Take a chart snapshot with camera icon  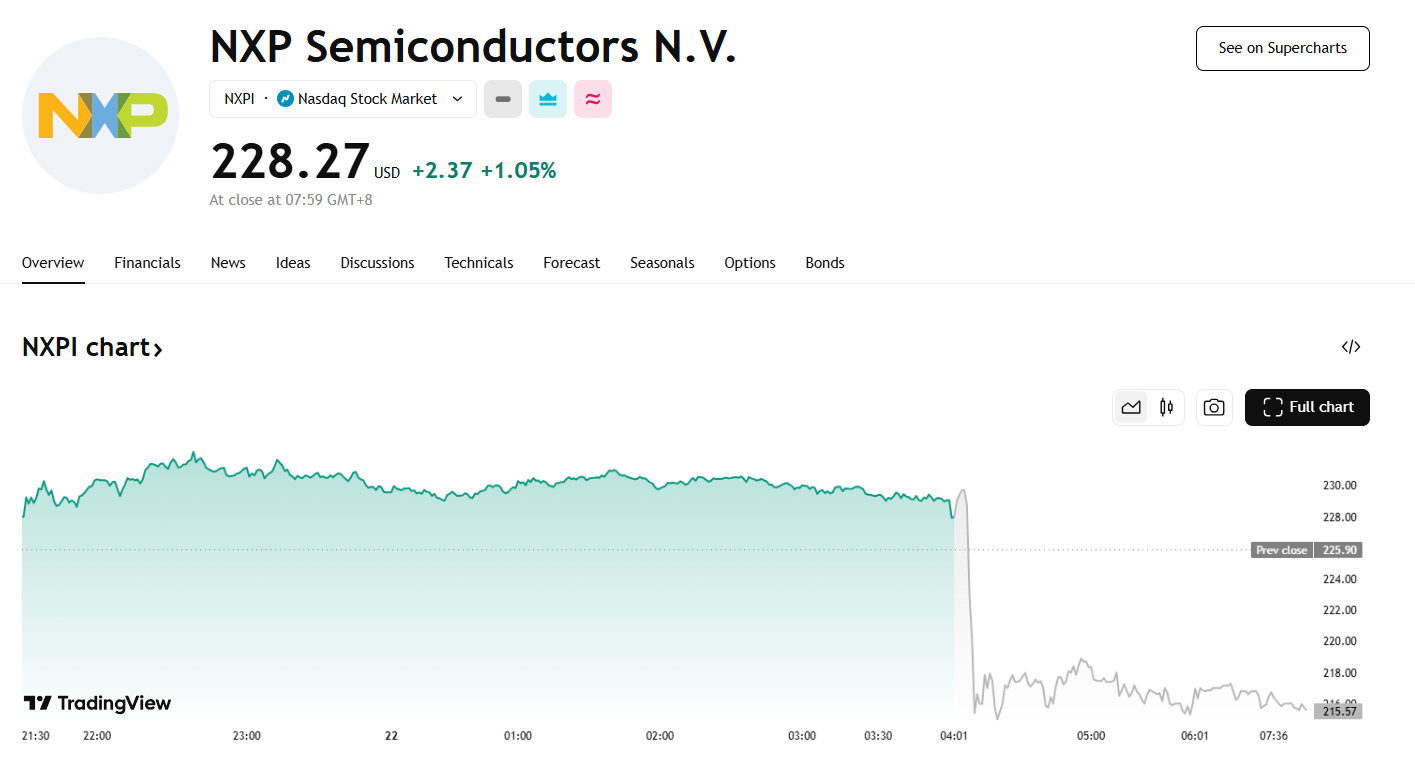[1214, 407]
